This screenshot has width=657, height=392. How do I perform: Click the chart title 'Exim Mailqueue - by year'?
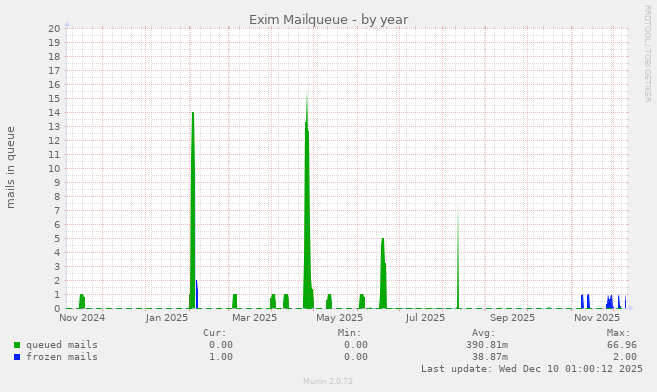[328, 20]
